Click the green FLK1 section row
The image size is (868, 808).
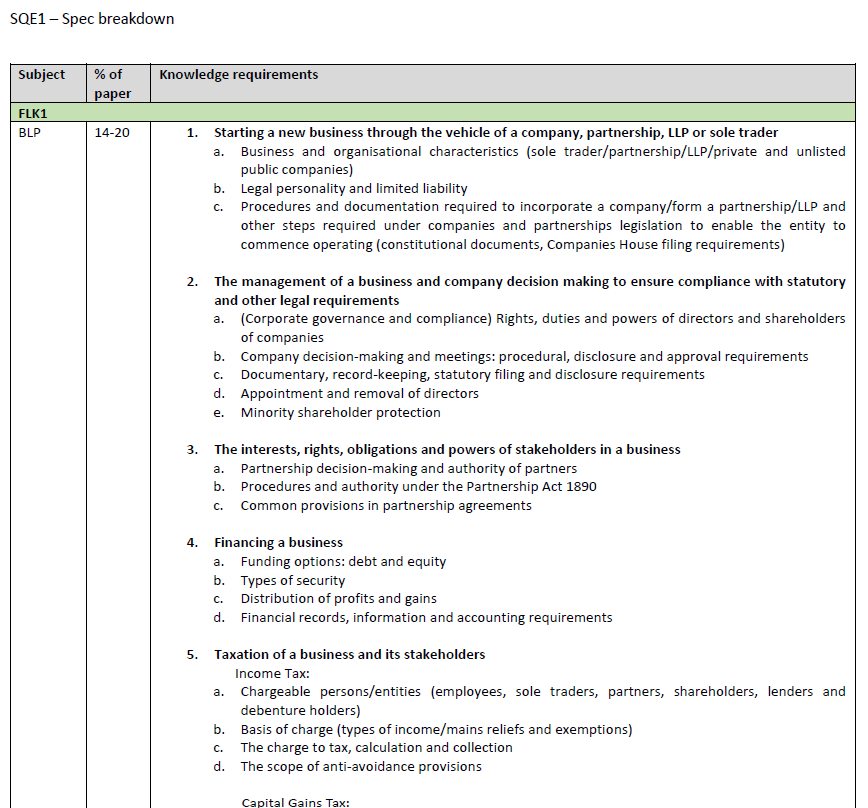433,113
